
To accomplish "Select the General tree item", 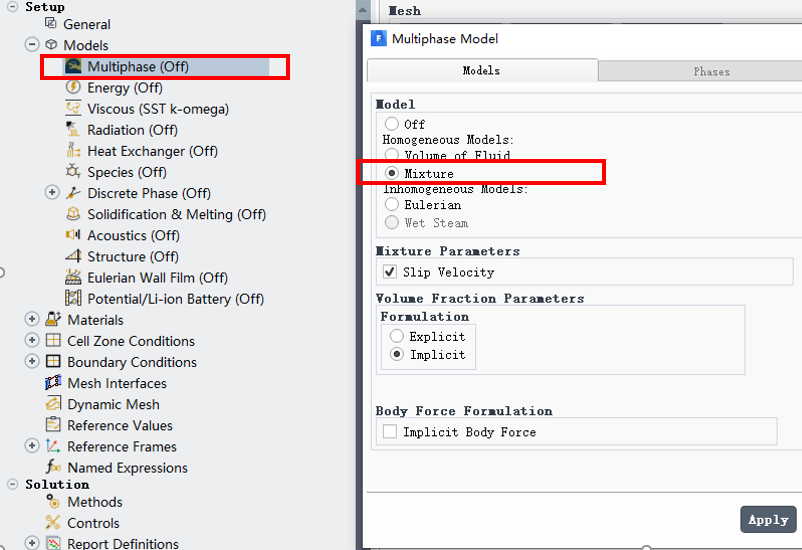I will [86, 24].
